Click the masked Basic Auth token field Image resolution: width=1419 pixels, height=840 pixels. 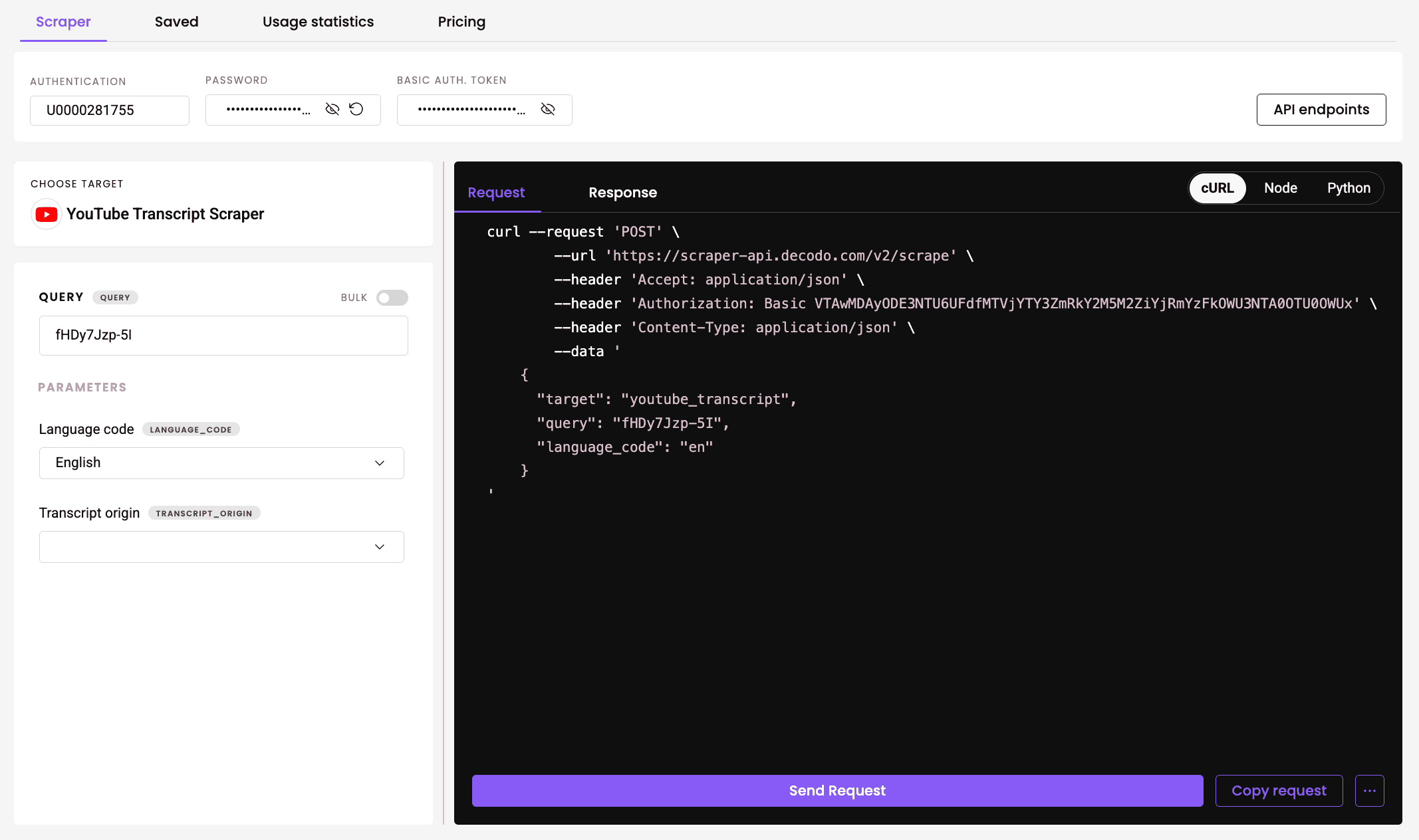click(x=484, y=110)
